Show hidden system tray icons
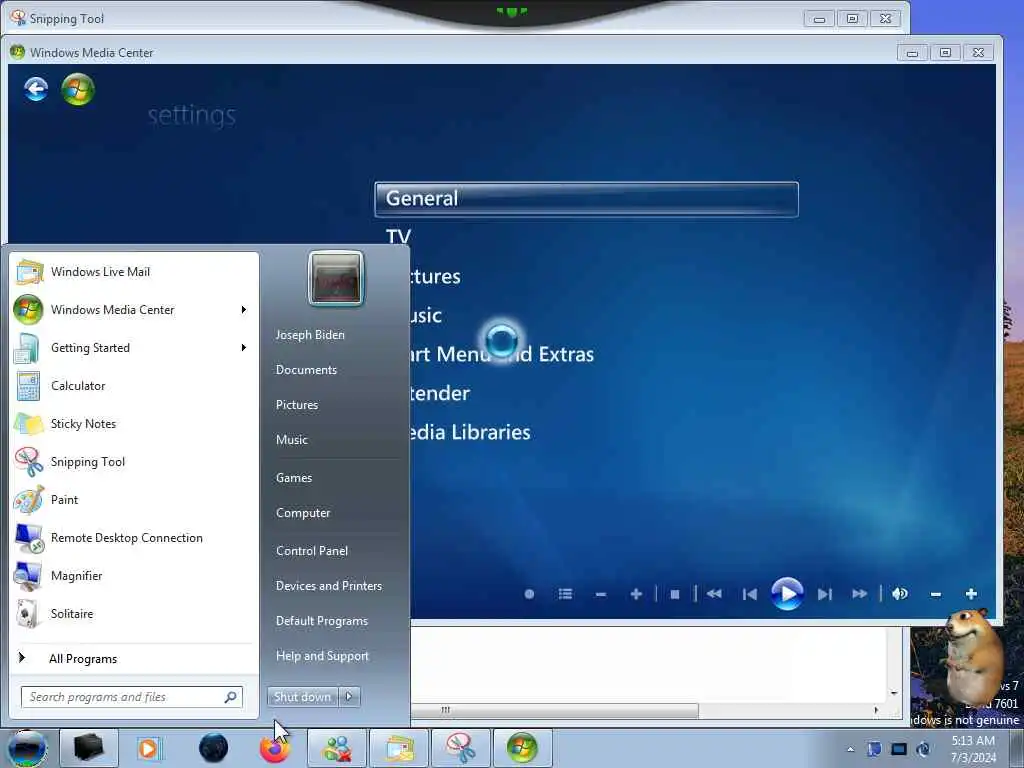This screenshot has width=1024, height=768. pos(850,749)
